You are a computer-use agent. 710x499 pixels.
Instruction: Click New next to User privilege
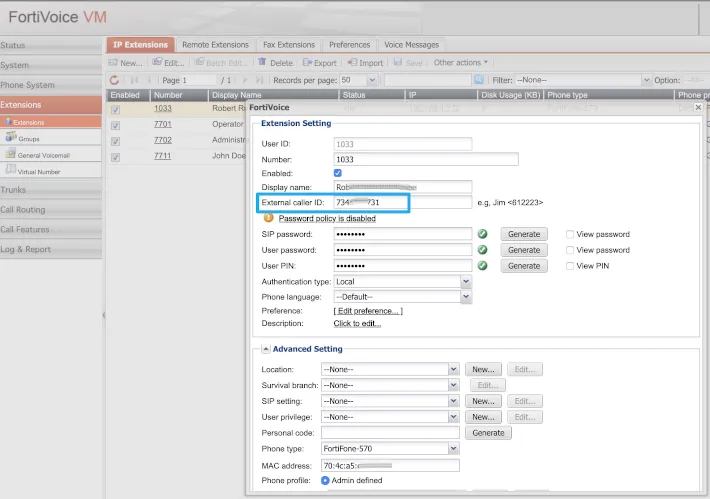(483, 417)
